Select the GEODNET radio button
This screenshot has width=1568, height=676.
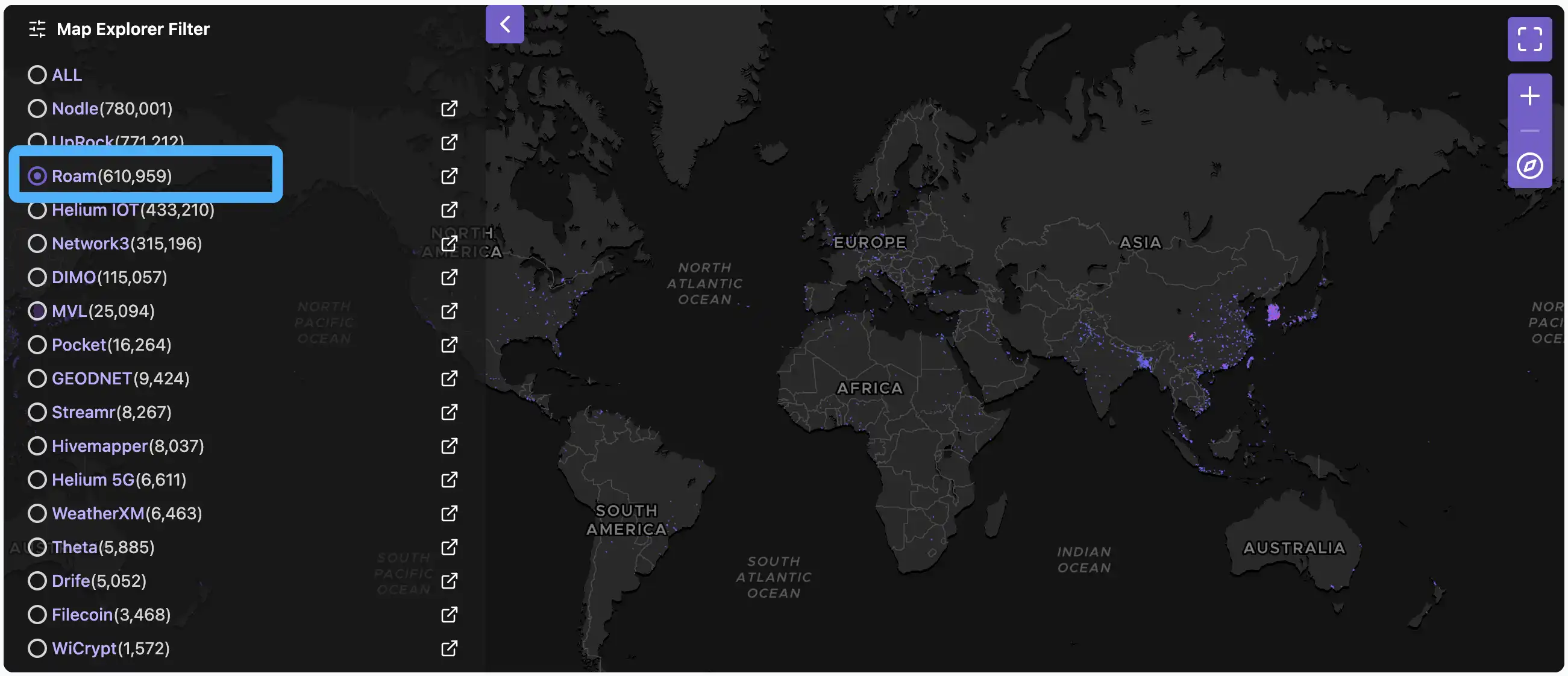[37, 378]
